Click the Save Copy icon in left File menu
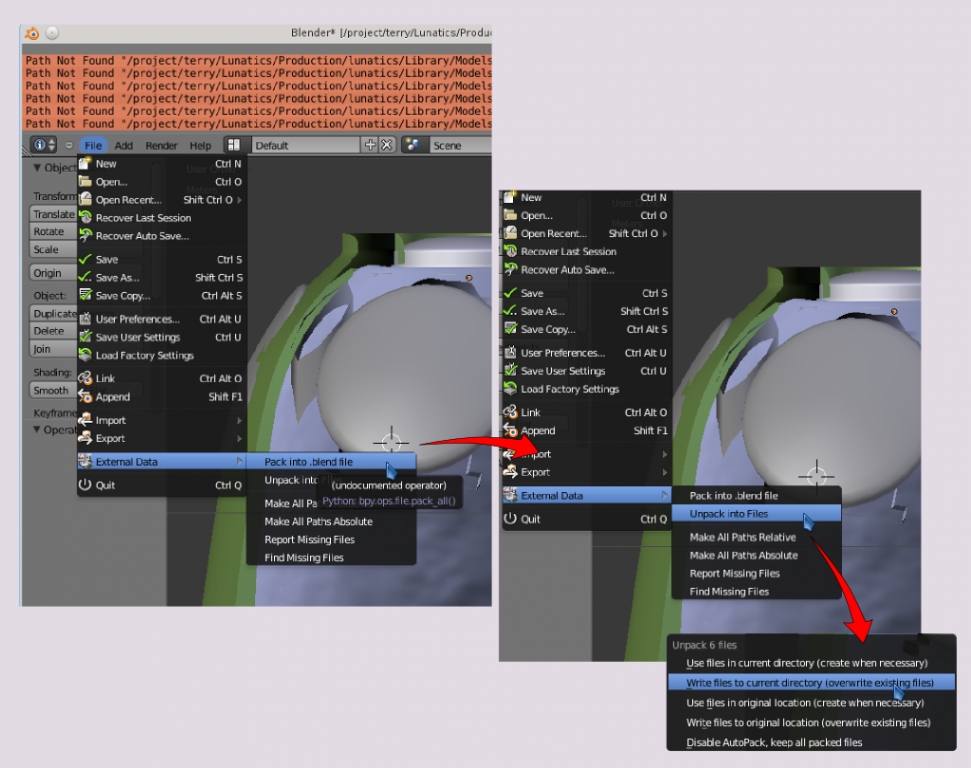This screenshot has height=768, width=971. click(85, 295)
